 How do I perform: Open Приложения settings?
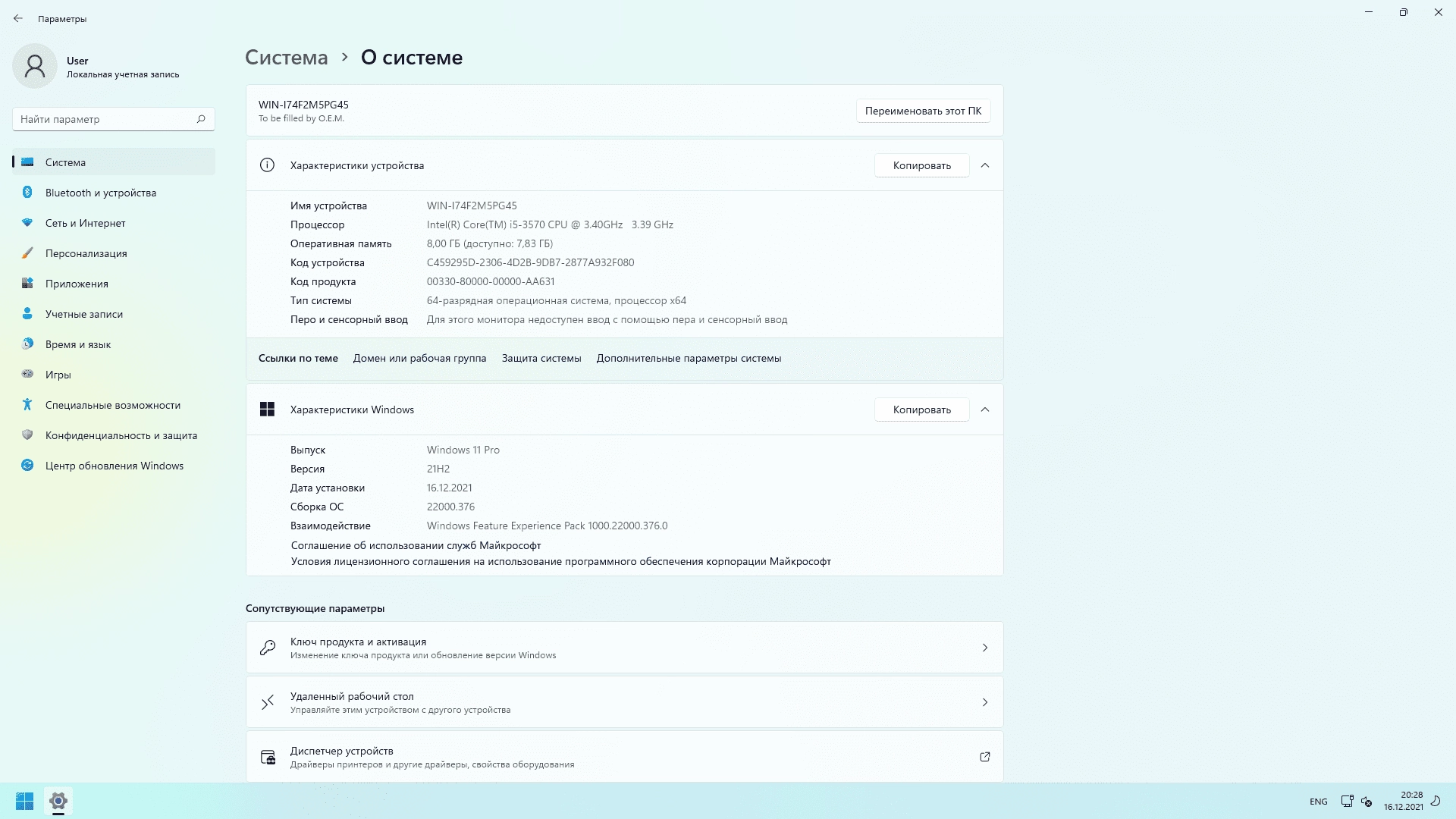(114, 283)
